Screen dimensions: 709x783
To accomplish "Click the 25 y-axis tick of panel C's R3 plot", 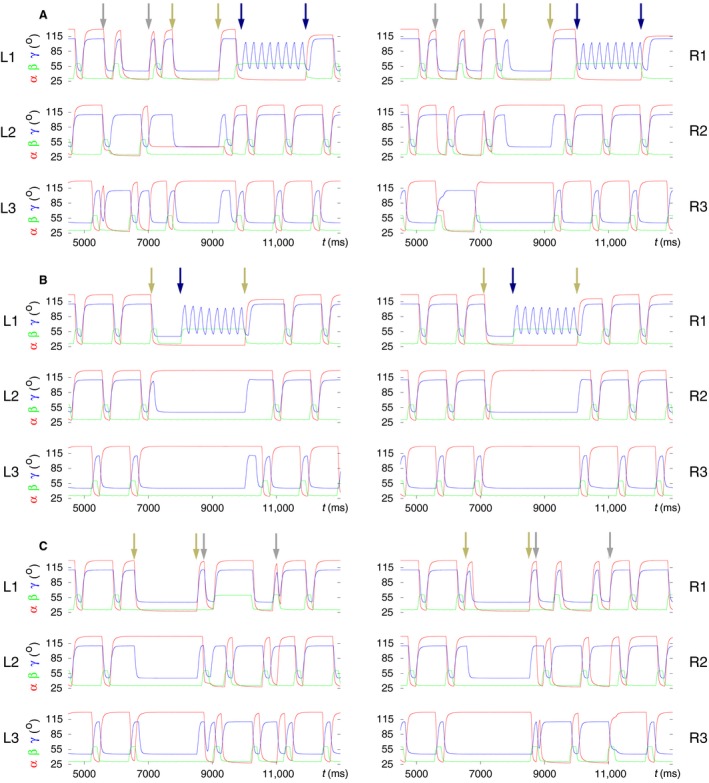I will point(387,764).
